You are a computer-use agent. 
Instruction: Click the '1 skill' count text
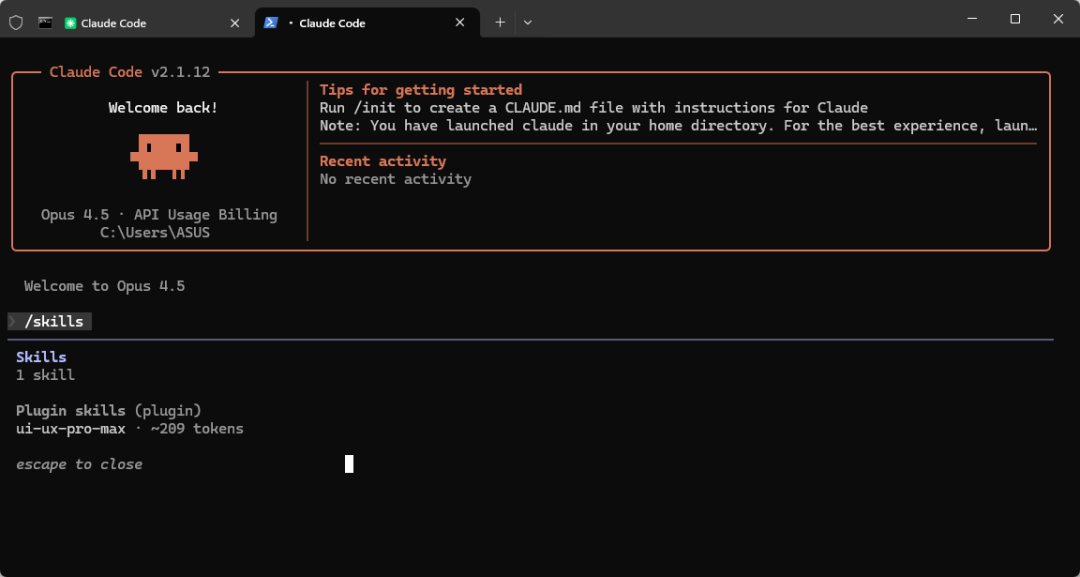pyautogui.click(x=45, y=375)
